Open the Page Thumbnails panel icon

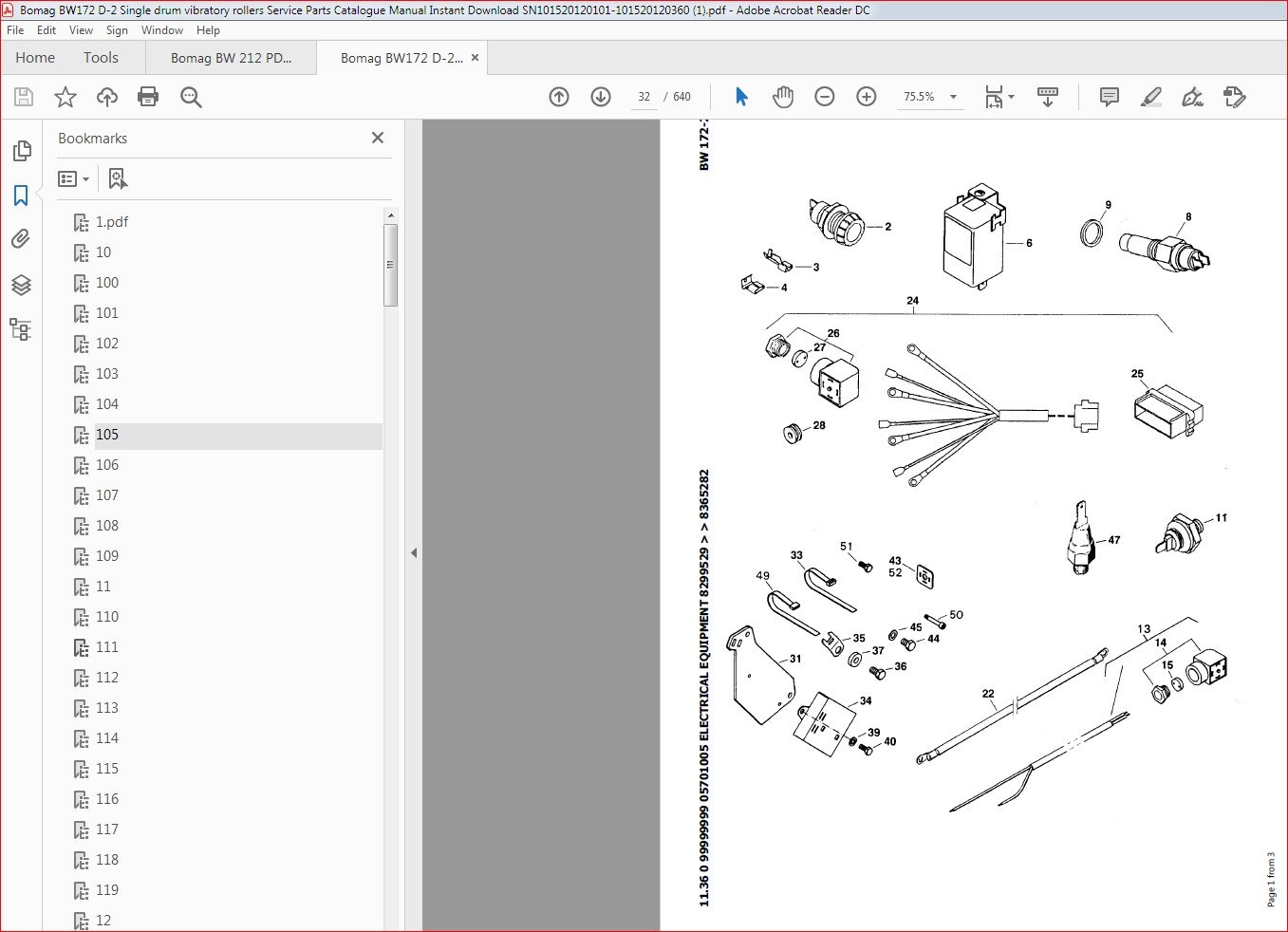pyautogui.click(x=21, y=151)
